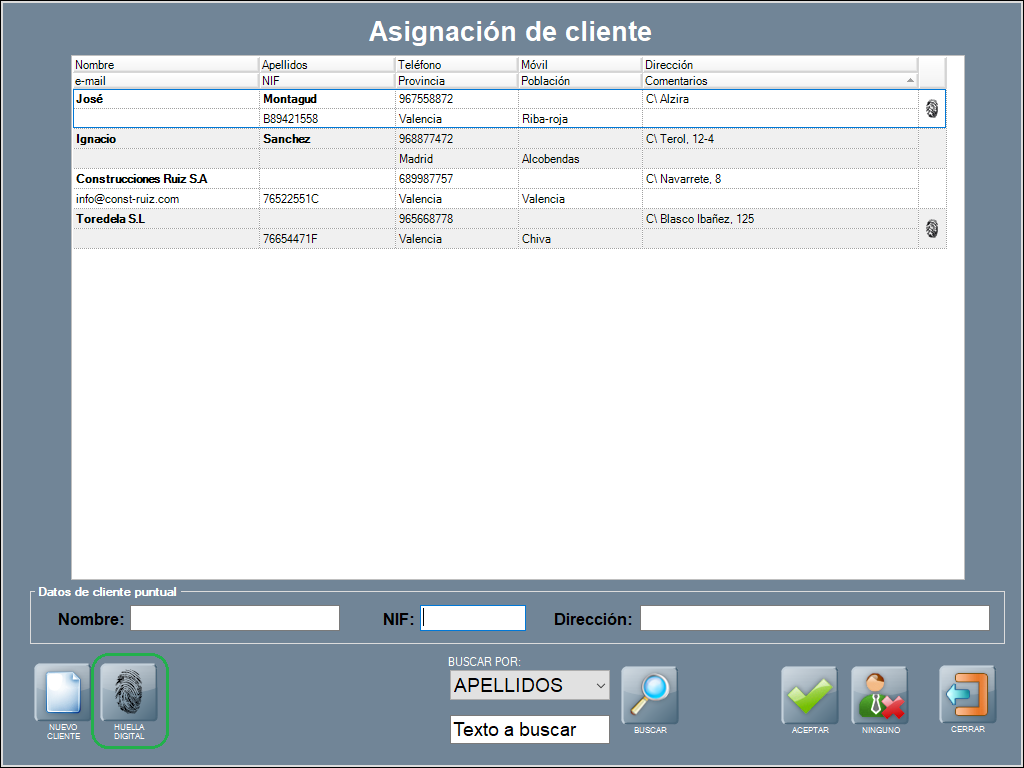This screenshot has width=1024, height=768.
Task: Click the Comentarios column sort arrow
Action: click(x=910, y=80)
